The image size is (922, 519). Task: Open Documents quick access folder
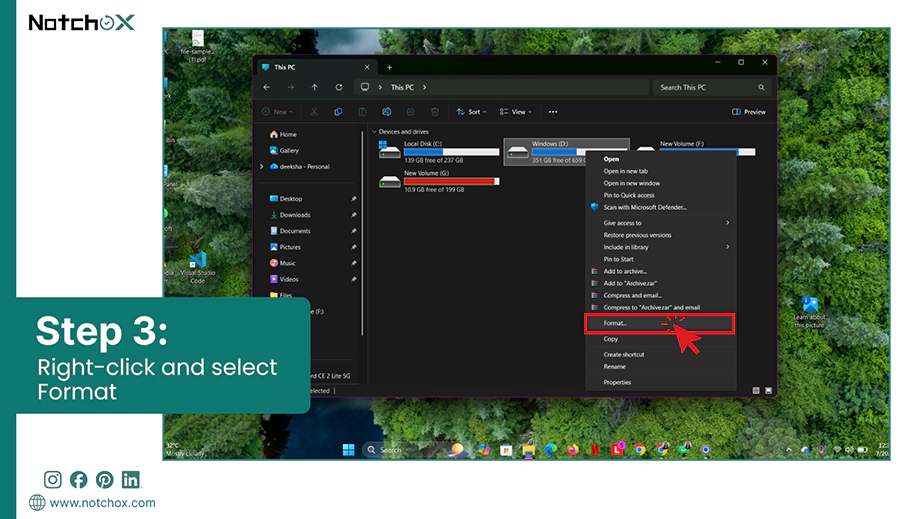click(x=290, y=231)
